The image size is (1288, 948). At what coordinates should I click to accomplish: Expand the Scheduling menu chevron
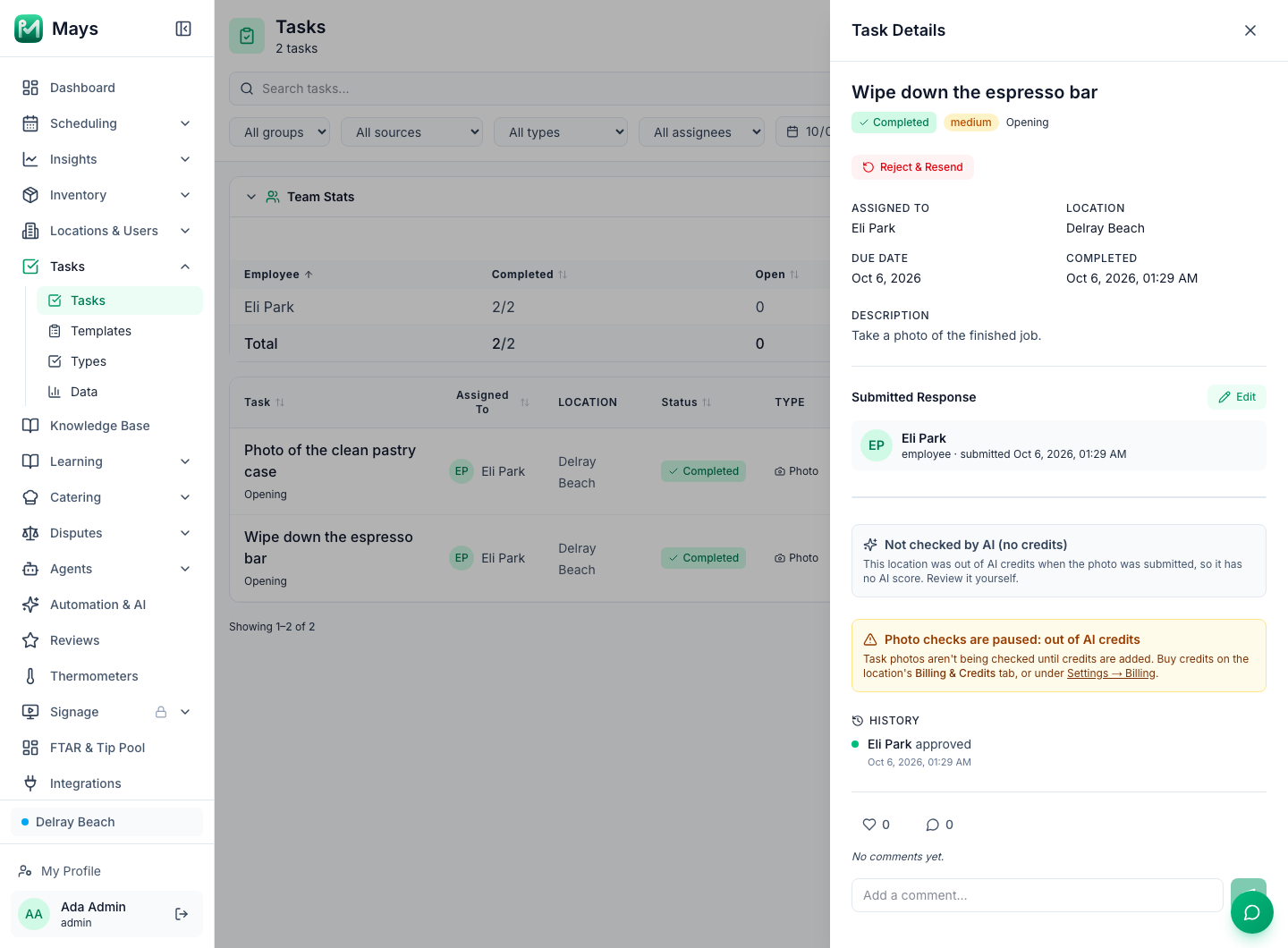185,123
